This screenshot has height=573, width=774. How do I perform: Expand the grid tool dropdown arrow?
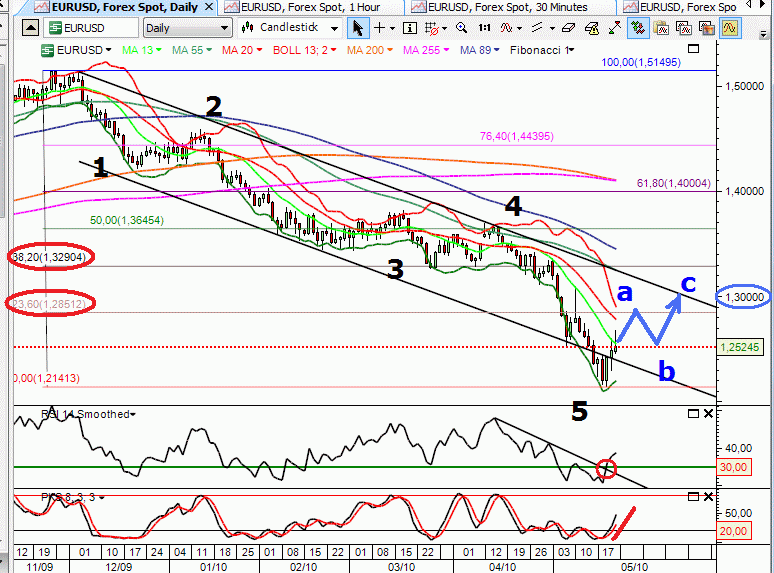pyautogui.click(x=445, y=29)
